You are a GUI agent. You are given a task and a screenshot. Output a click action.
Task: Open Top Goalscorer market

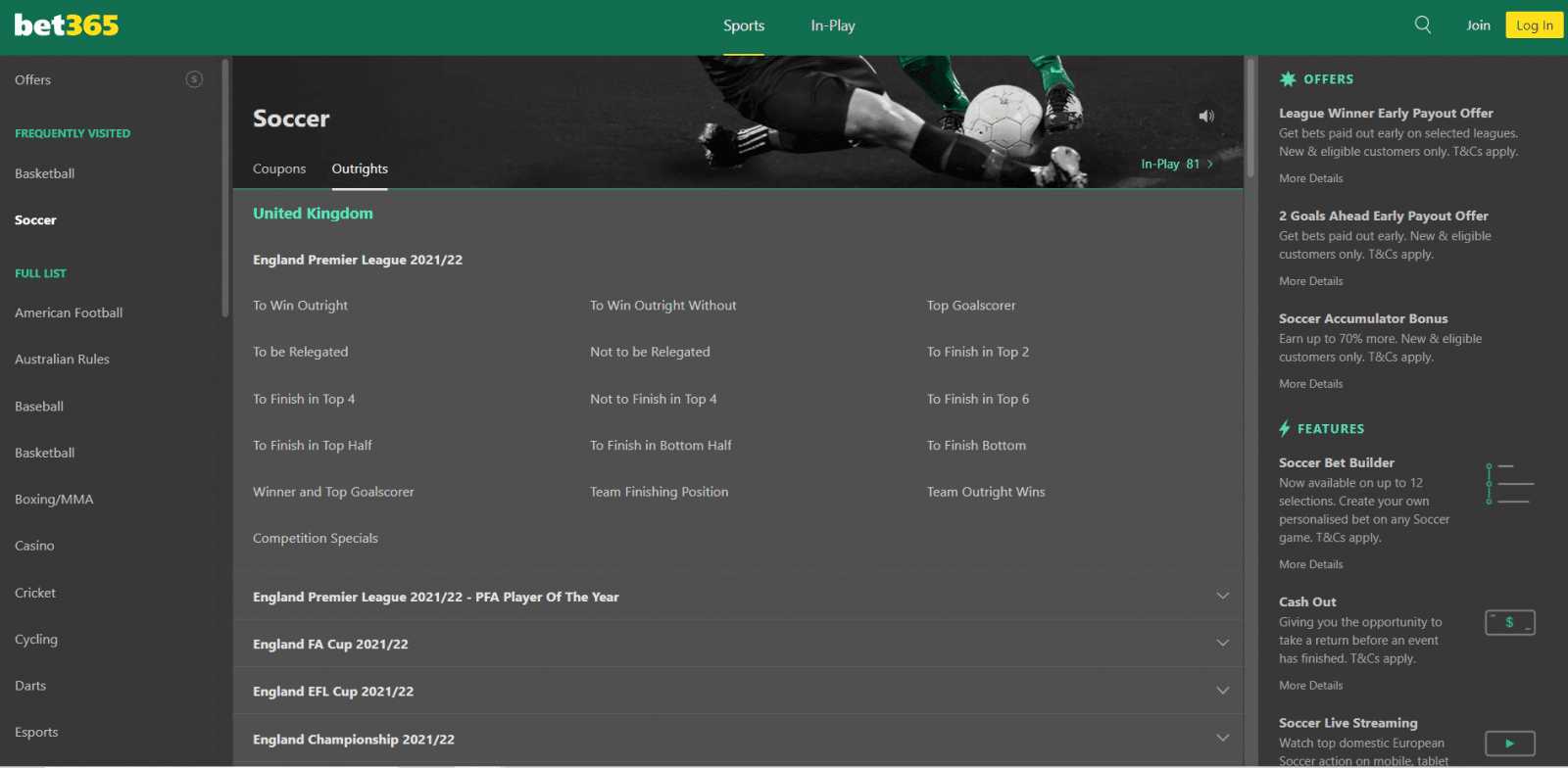(971, 305)
